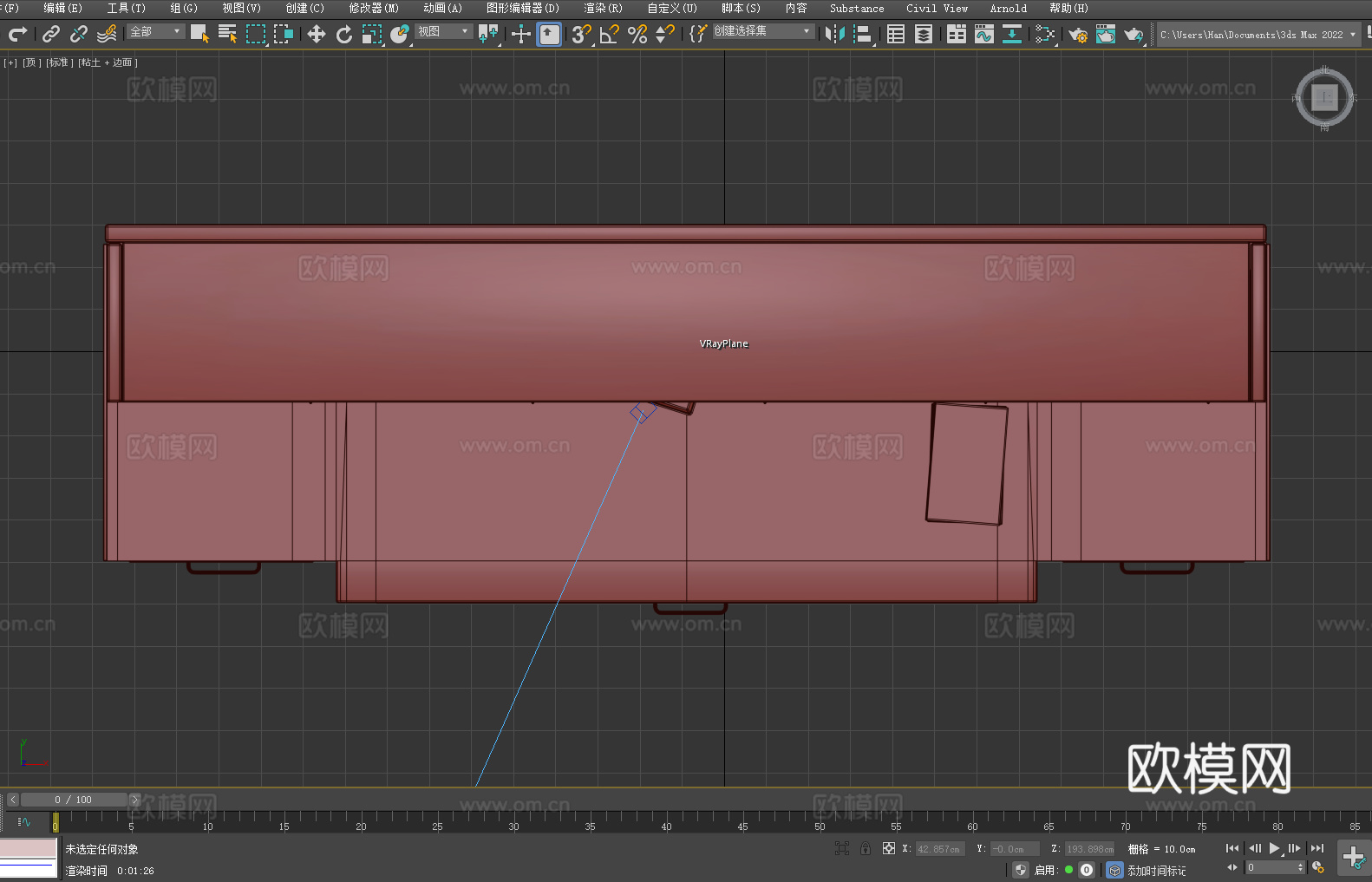Click [粘土 + 边面] viewport style label
This screenshot has height=882, width=1372.
point(108,62)
